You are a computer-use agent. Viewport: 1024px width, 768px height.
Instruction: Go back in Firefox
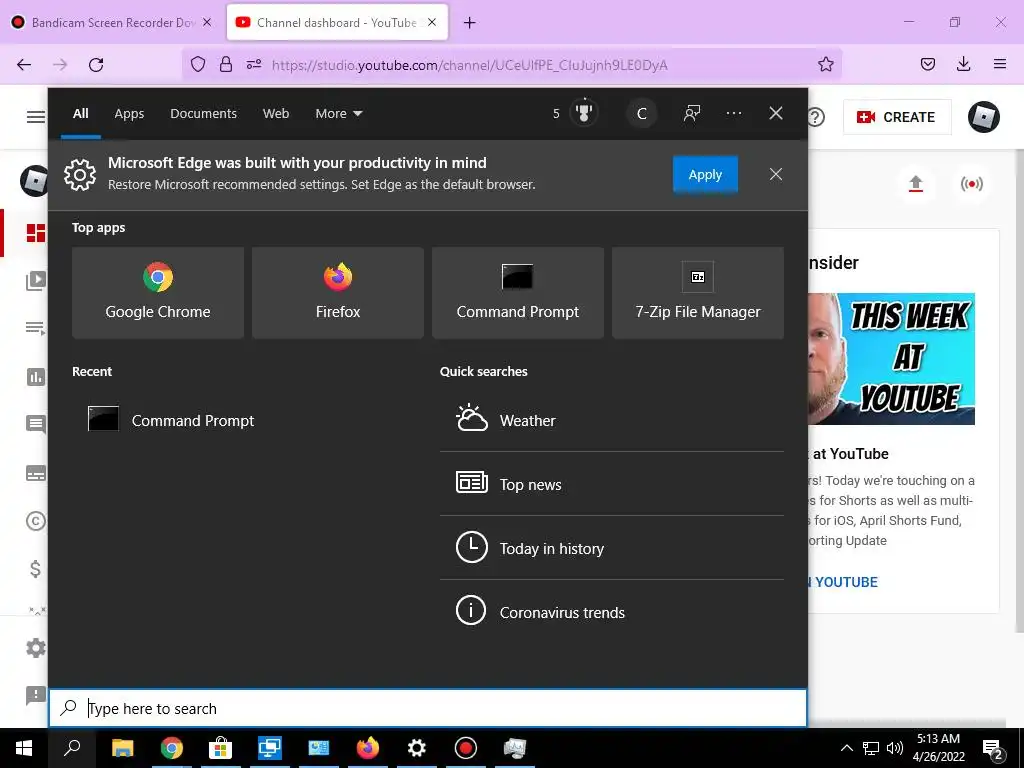click(x=24, y=65)
